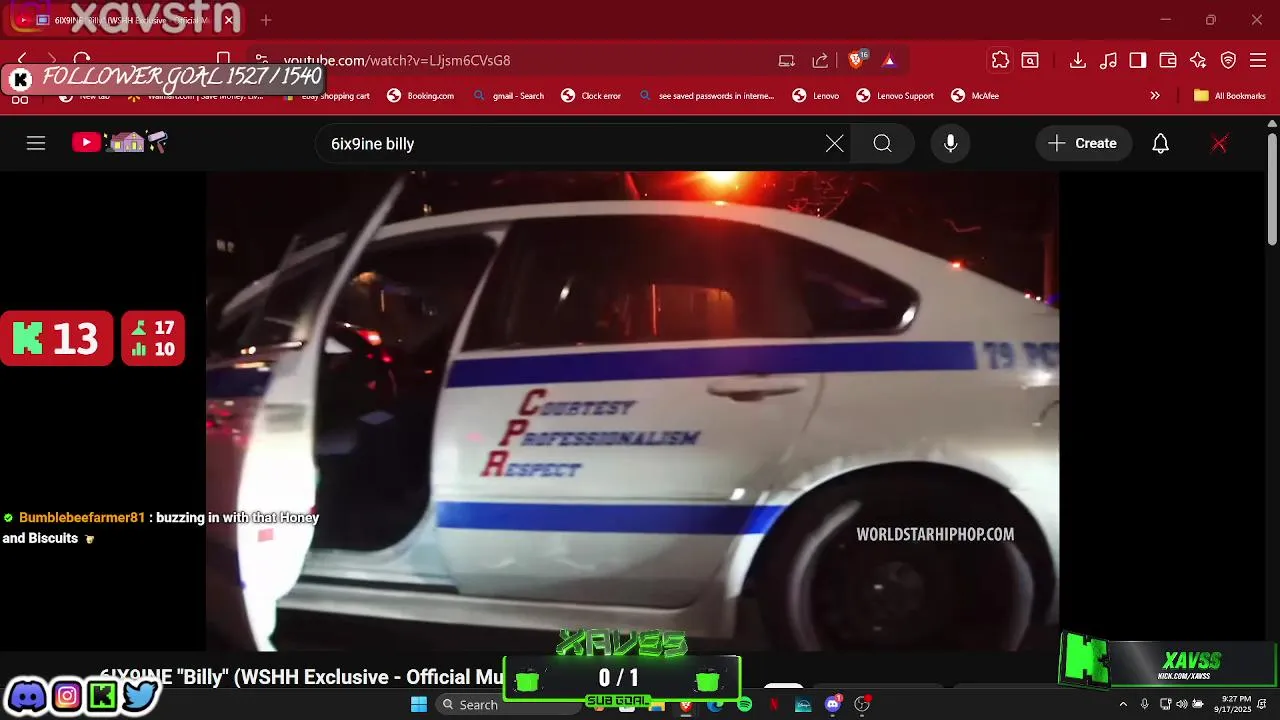Open the Clock error bookmark
The width and height of the screenshot is (1280, 720).
[591, 96]
